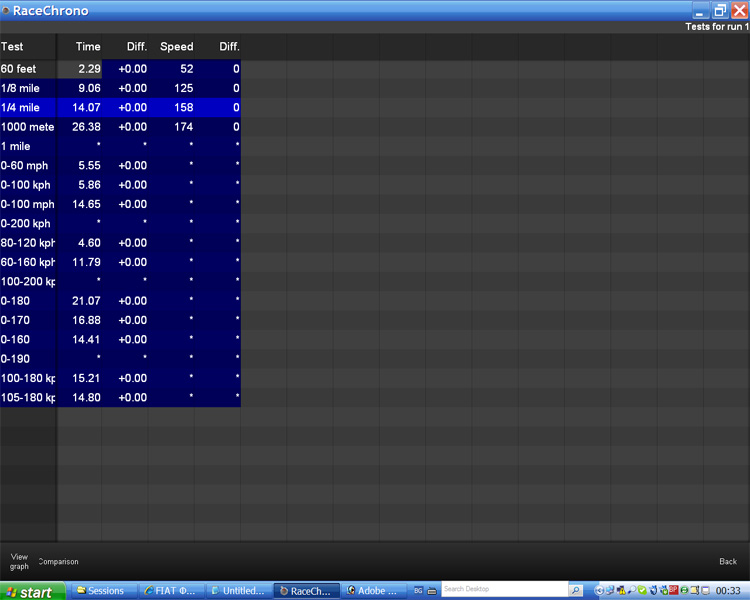Click the Search Desktop input field

[x=504, y=589]
